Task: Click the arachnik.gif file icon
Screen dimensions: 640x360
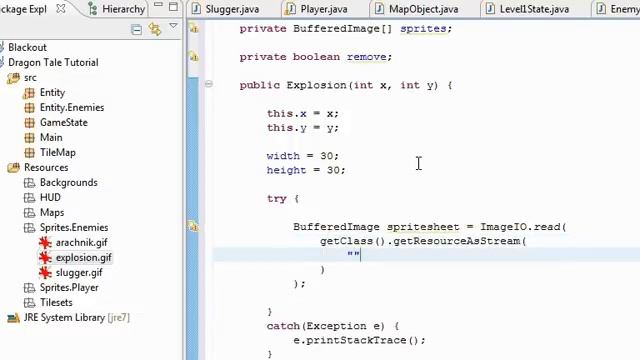Action: point(45,243)
